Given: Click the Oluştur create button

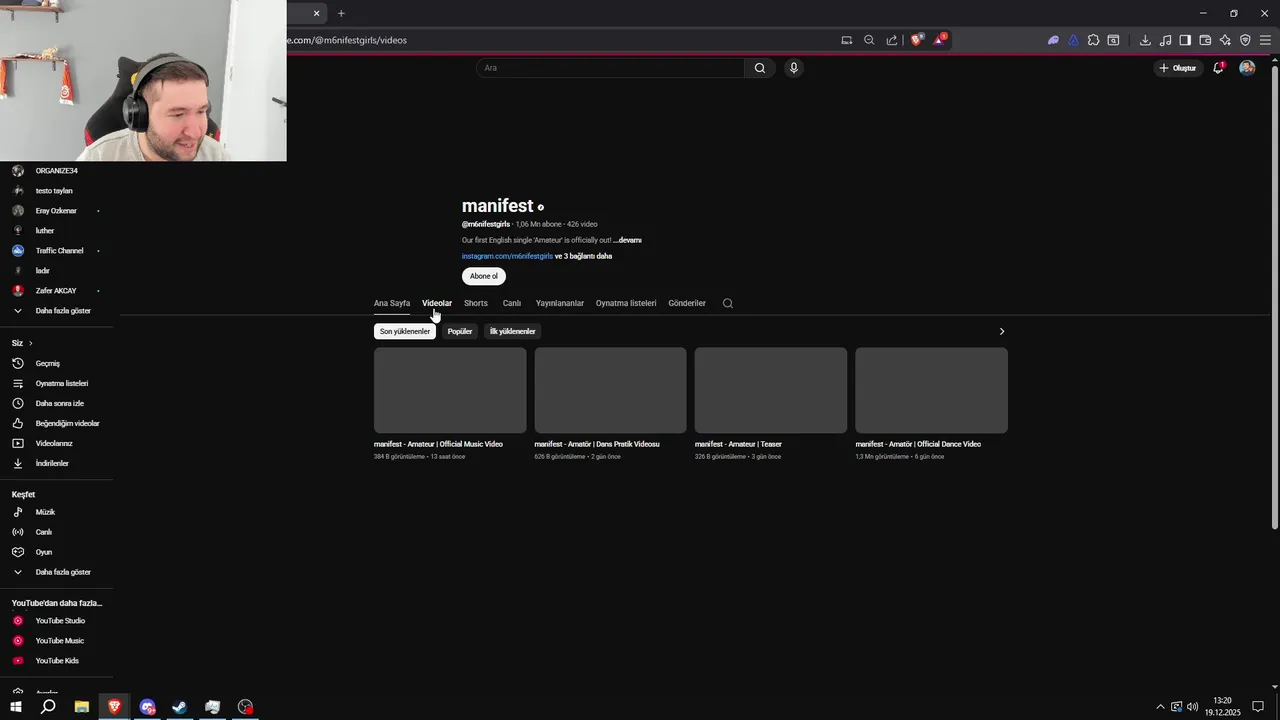Looking at the screenshot, I should (x=1177, y=68).
